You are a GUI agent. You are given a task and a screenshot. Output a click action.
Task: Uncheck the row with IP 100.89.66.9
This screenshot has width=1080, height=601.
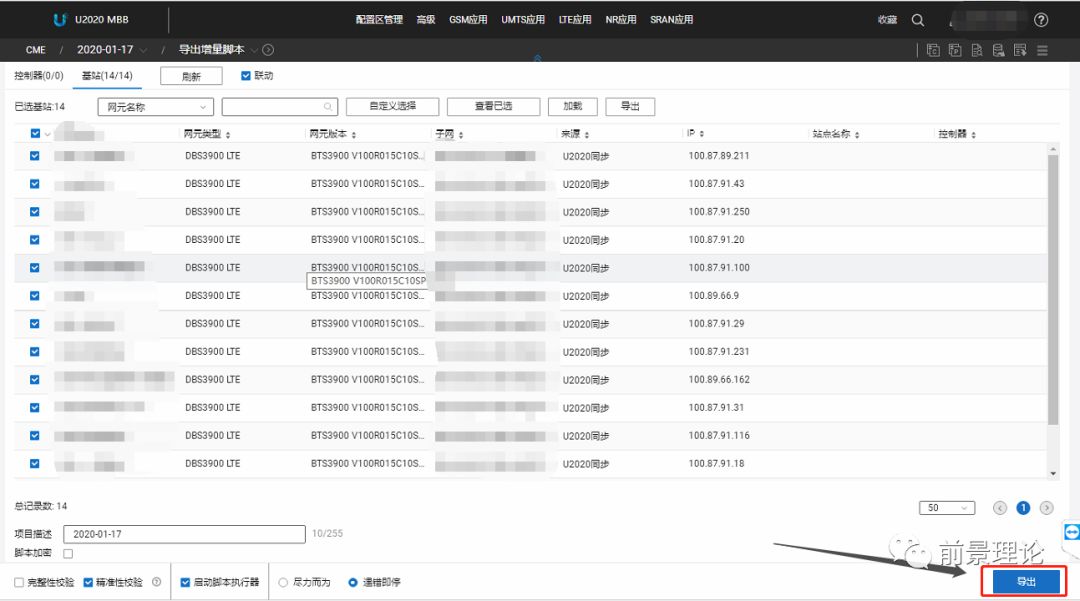(34, 296)
